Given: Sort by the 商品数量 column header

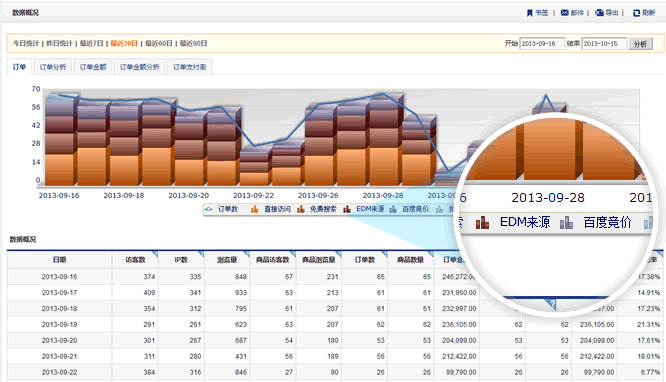Looking at the screenshot, I should 410,260.
